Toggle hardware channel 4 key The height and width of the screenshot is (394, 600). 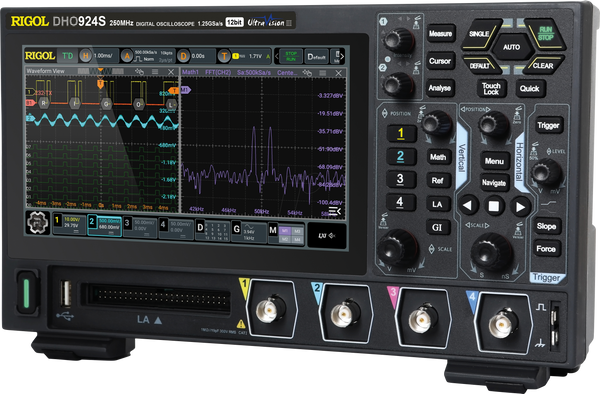pyautogui.click(x=400, y=202)
